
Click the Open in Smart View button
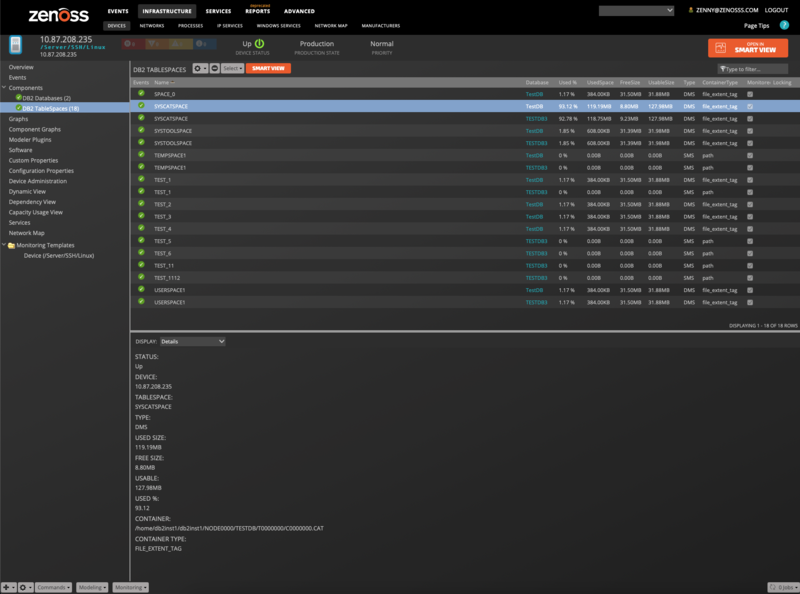point(748,48)
